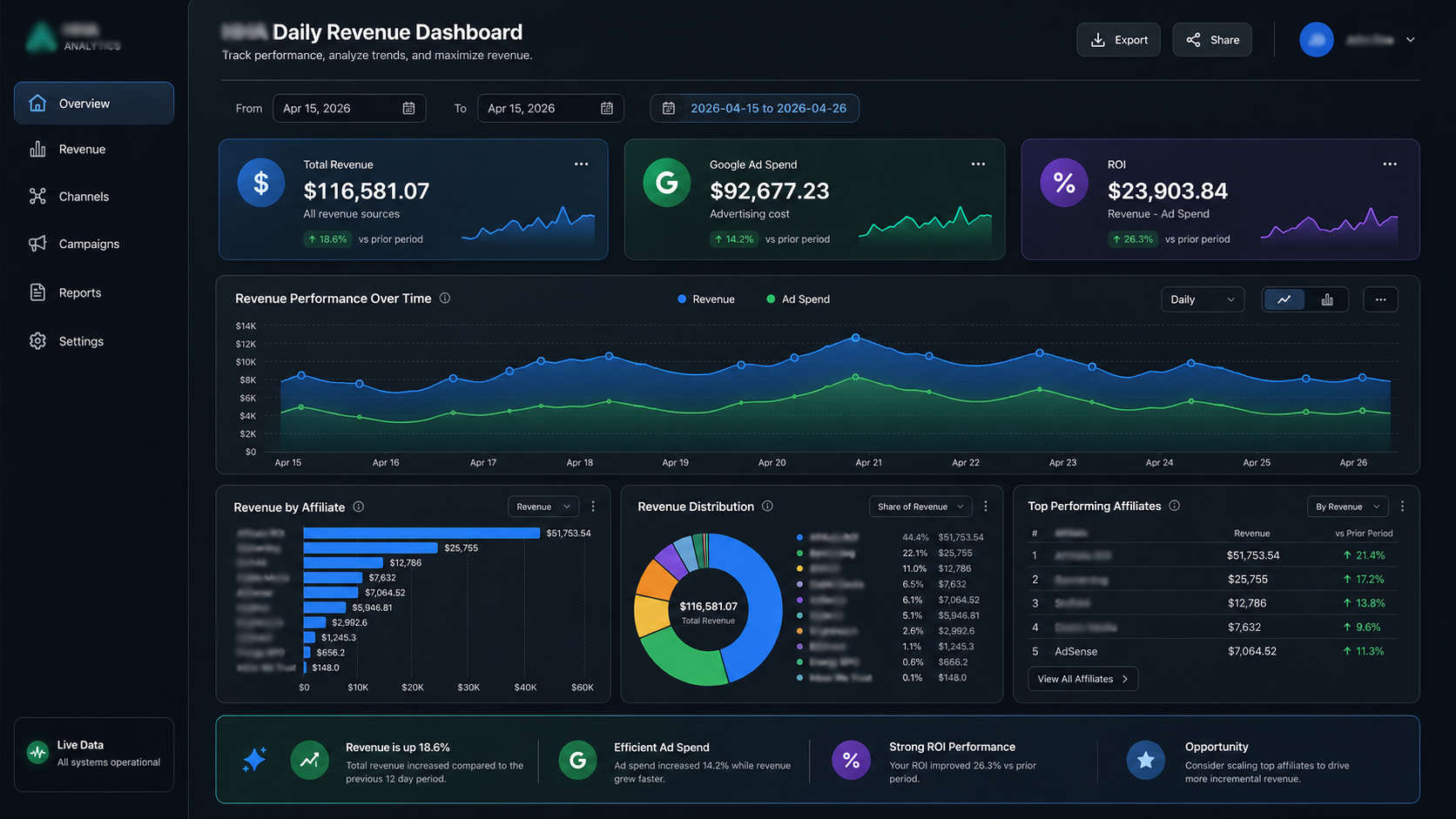Viewport: 1456px width, 819px height.
Task: Click the blue legend dot beside 44.4%
Action: click(x=799, y=538)
